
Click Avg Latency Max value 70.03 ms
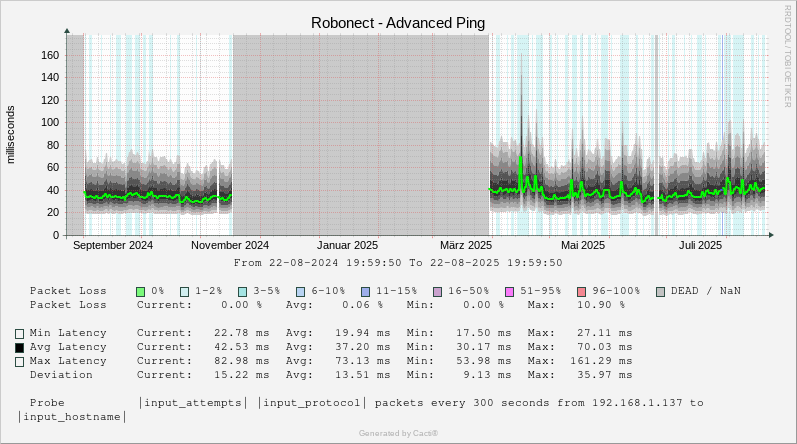pyautogui.click(x=604, y=347)
